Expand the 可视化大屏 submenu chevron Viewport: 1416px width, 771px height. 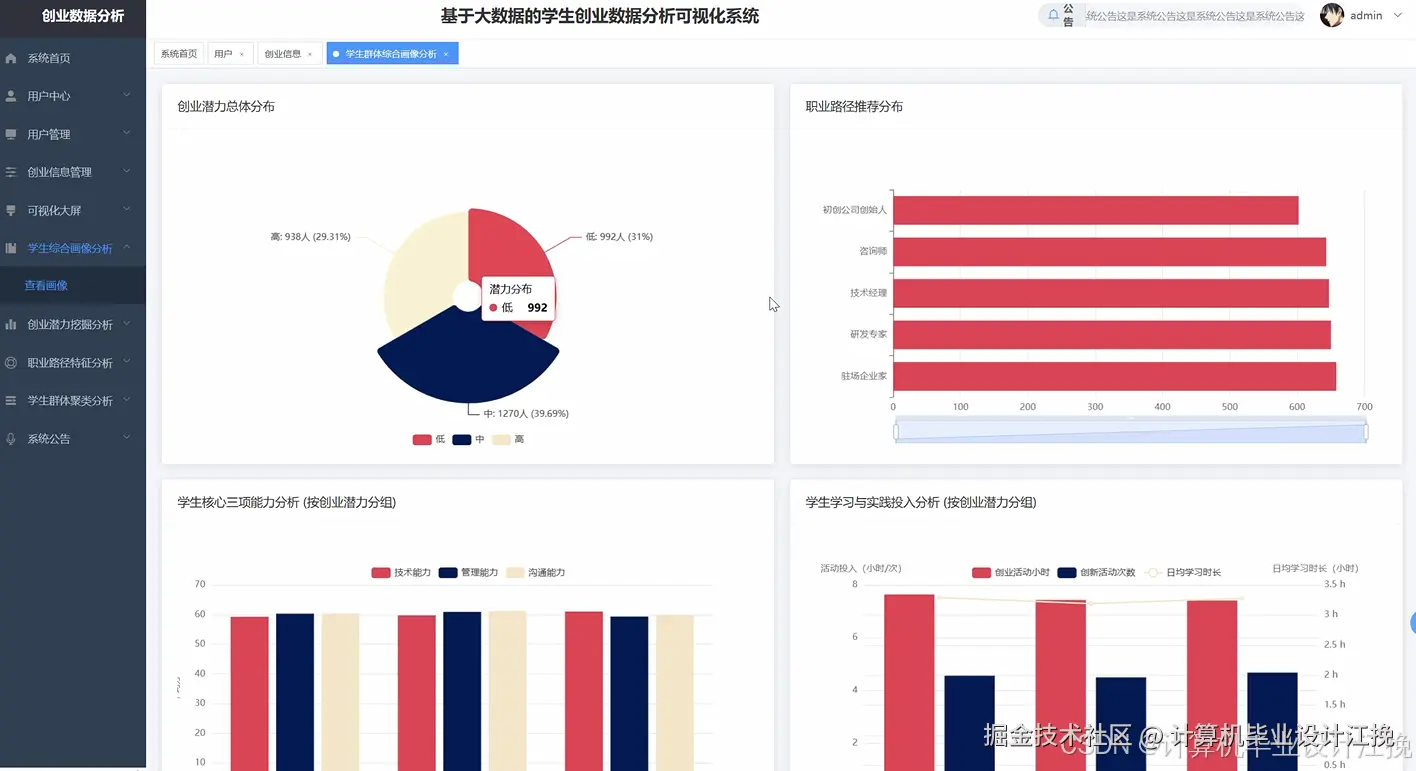pyautogui.click(x=127, y=209)
